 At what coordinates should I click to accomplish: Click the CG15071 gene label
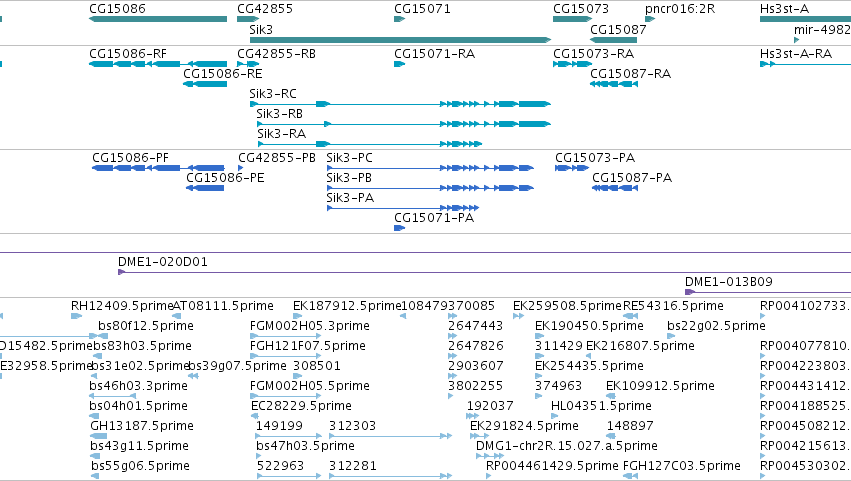point(422,9)
